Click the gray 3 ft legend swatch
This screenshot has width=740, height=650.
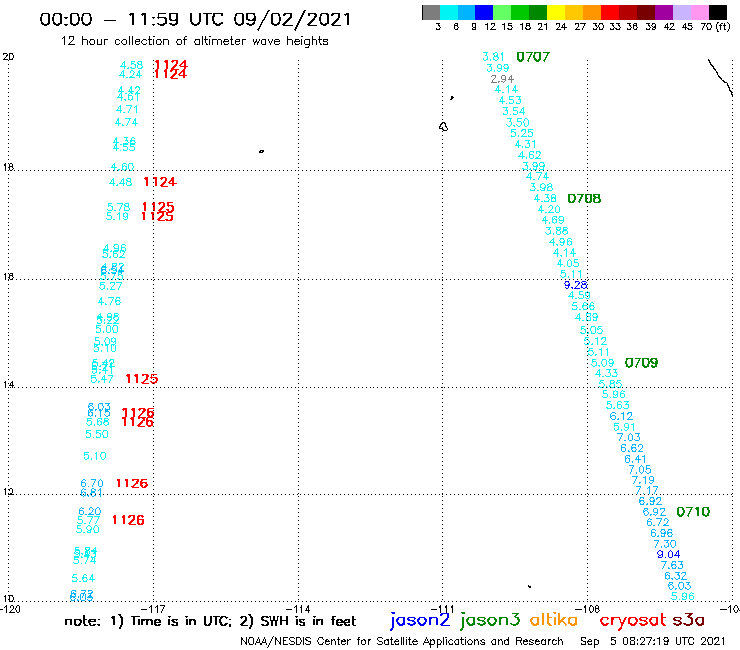(431, 12)
